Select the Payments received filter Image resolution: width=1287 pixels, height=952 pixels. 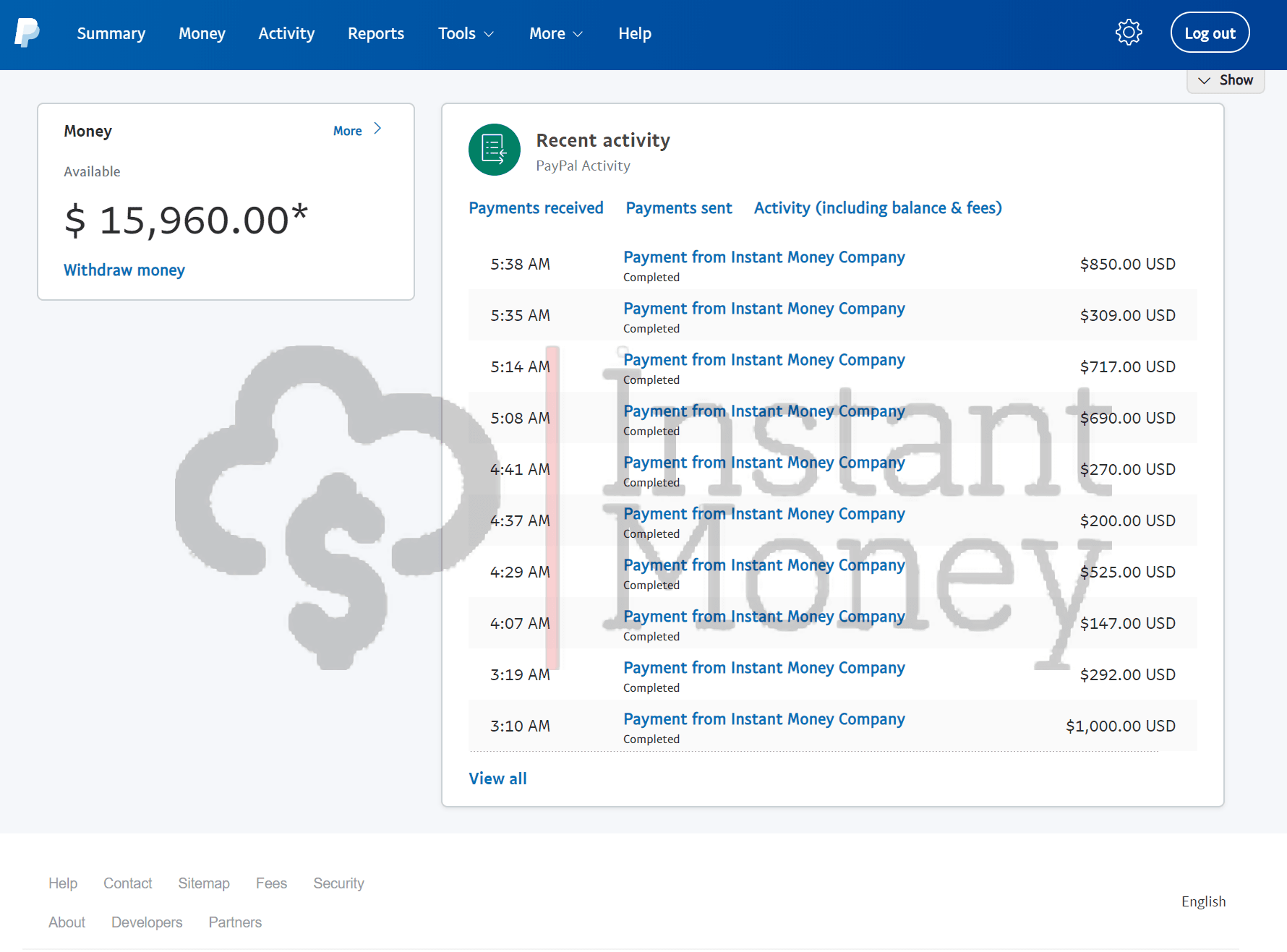[536, 208]
